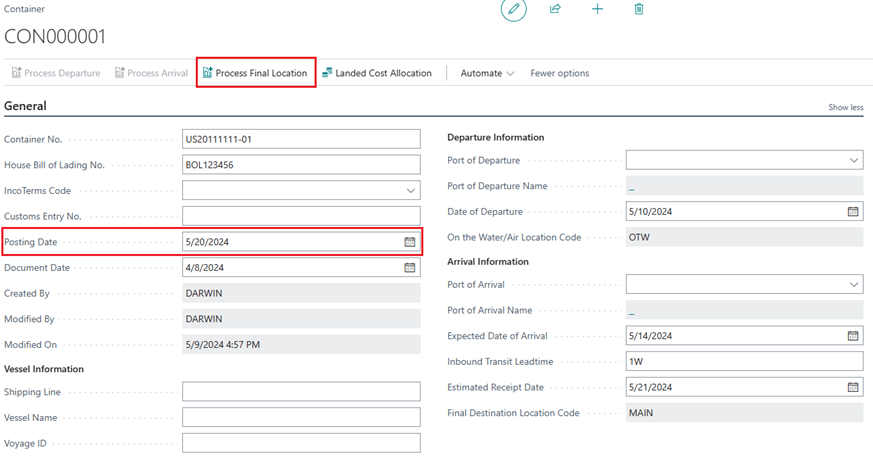Click the plus icon to create new
Screen dimensions: 873x458
tap(597, 9)
